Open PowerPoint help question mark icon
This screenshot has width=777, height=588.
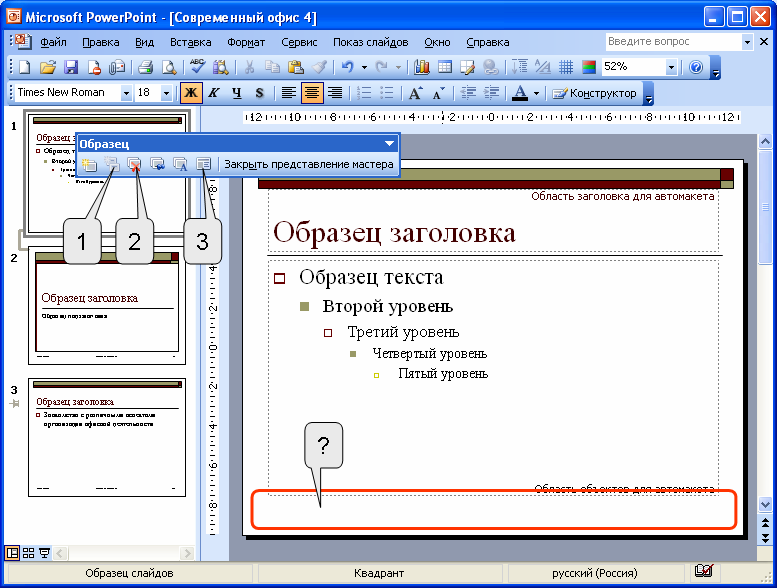(696, 67)
